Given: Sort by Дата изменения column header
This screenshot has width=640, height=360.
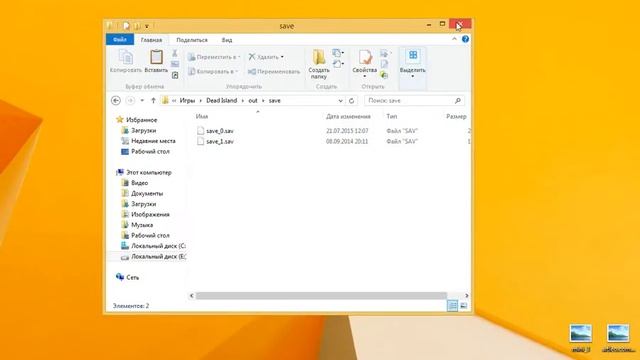Looking at the screenshot, I should click(x=348, y=117).
